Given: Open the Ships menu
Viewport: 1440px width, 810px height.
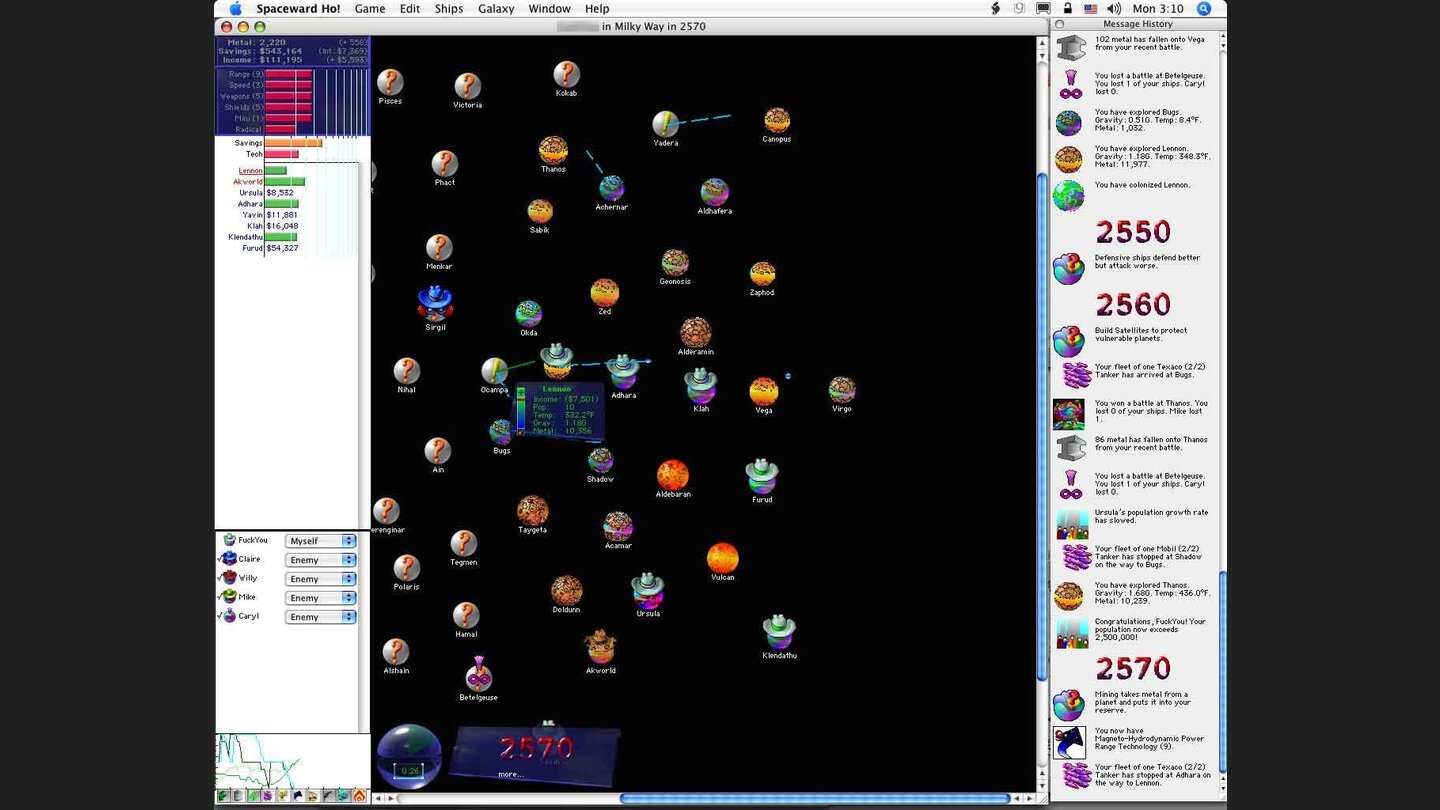Looking at the screenshot, I should click(x=449, y=8).
